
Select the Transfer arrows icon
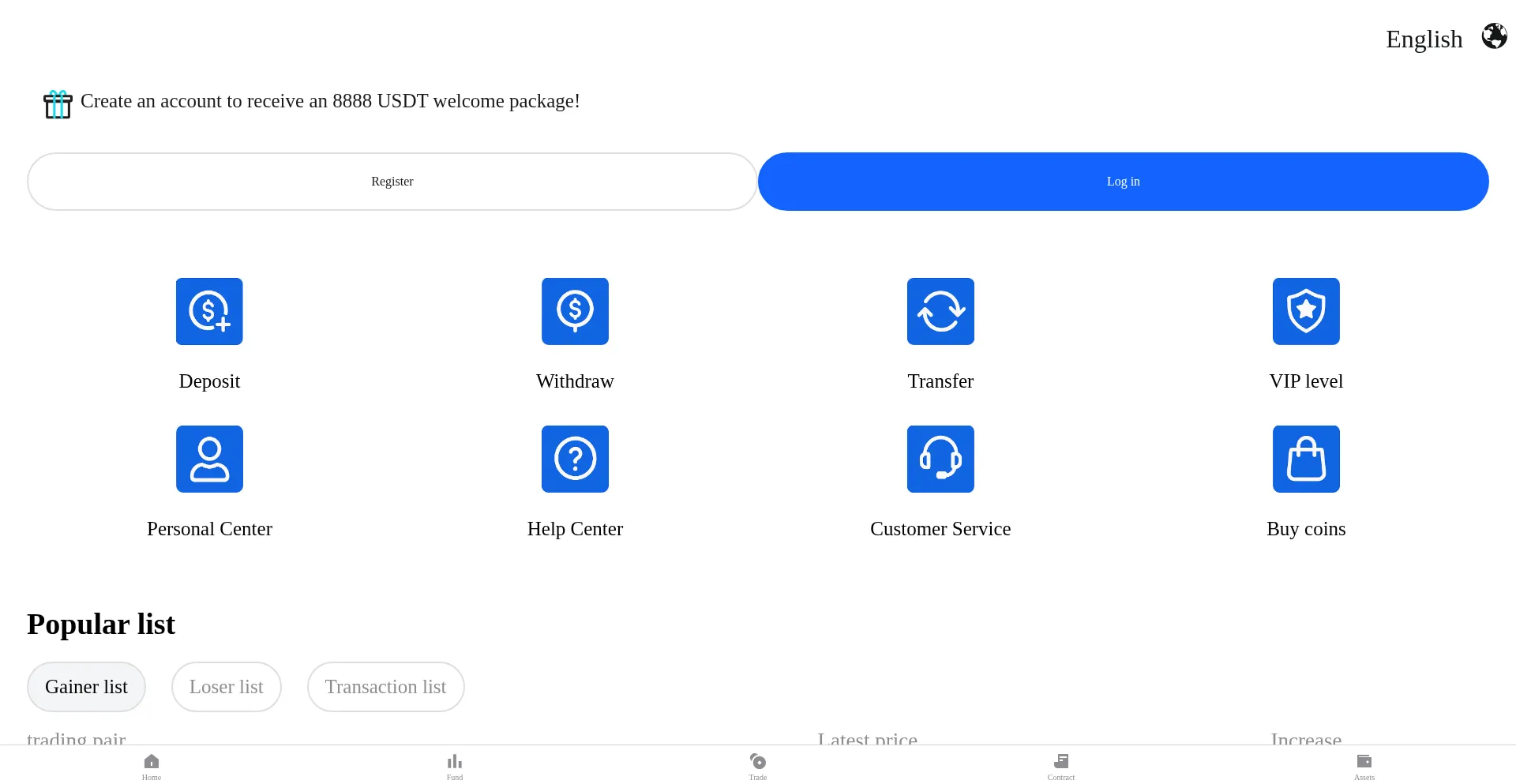(940, 311)
